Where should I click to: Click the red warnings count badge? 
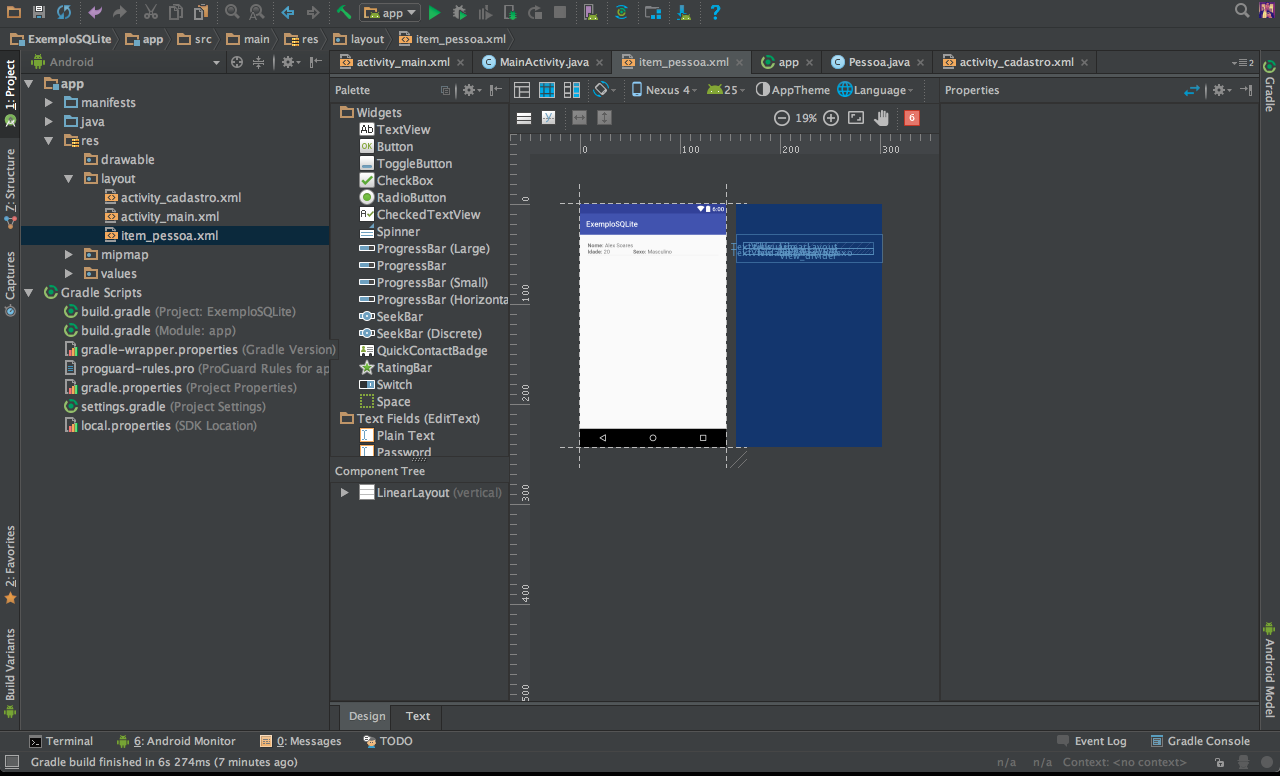[x=911, y=118]
